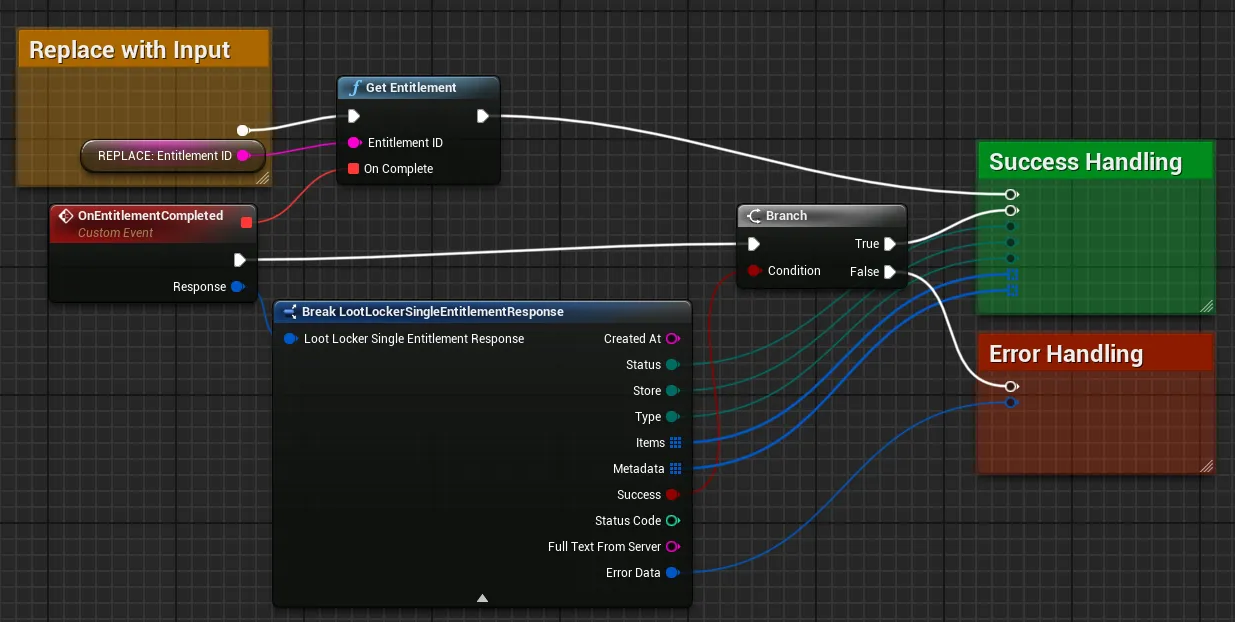This screenshot has height=622, width=1235.
Task: Click the resize handle of the Error Handling comment
Action: 1206,466
